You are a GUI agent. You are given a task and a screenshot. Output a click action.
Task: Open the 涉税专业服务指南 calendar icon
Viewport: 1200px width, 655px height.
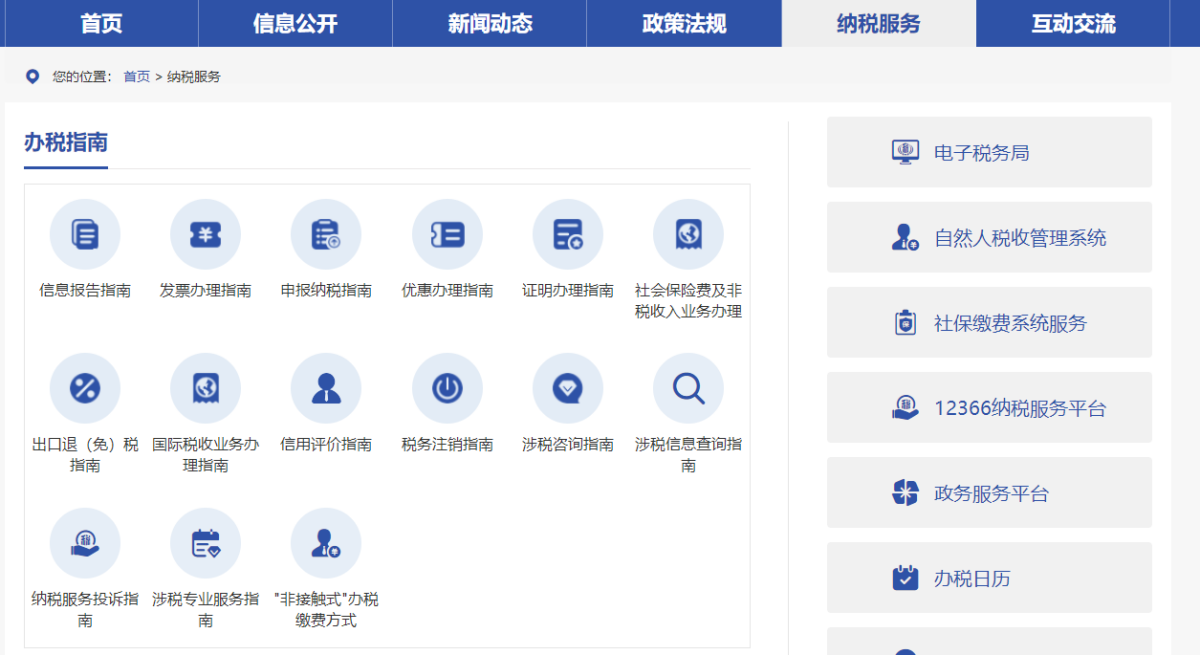[205, 543]
